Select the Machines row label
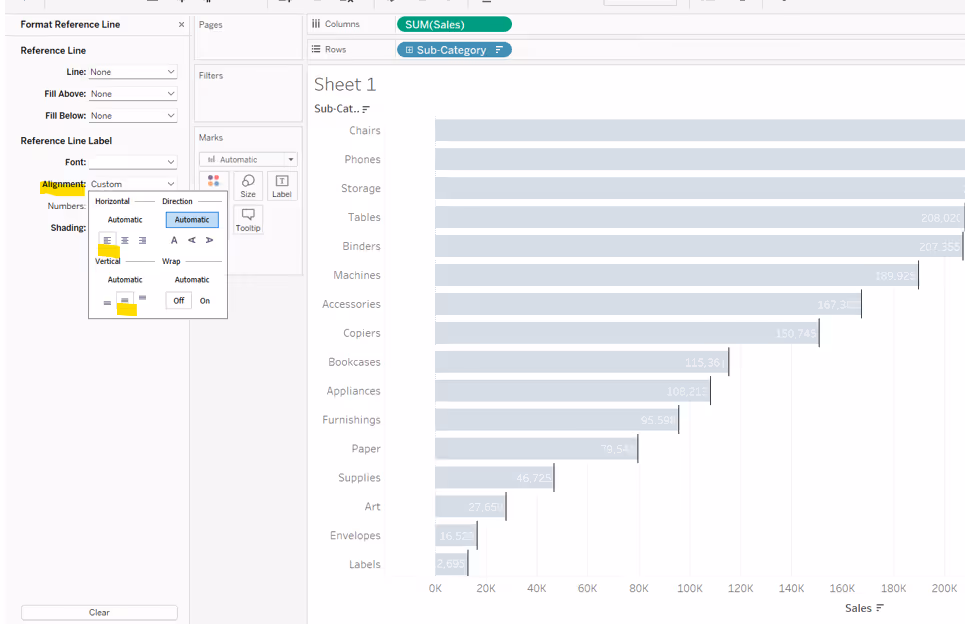The width and height of the screenshot is (965, 624). point(357,275)
